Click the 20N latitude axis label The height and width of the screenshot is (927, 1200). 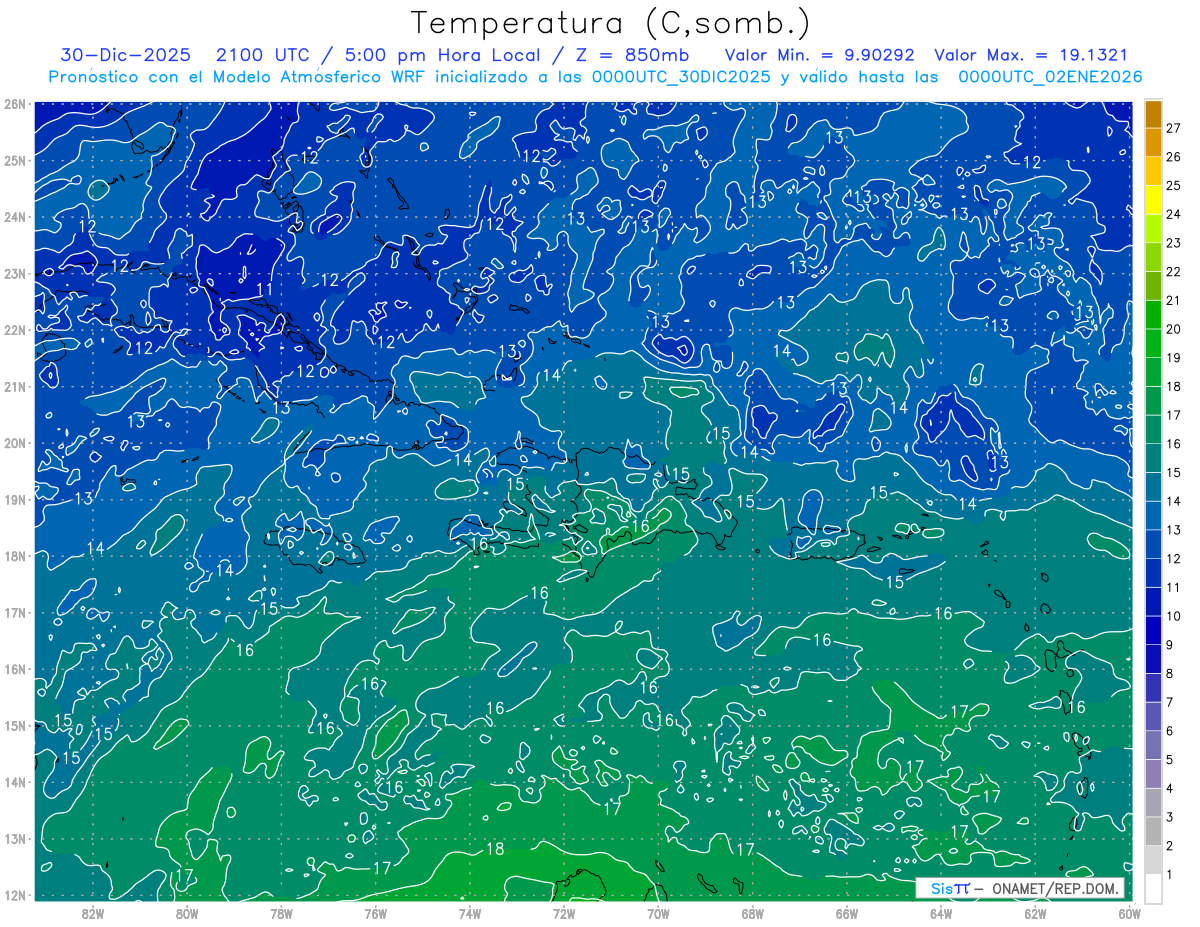[x=14, y=443]
